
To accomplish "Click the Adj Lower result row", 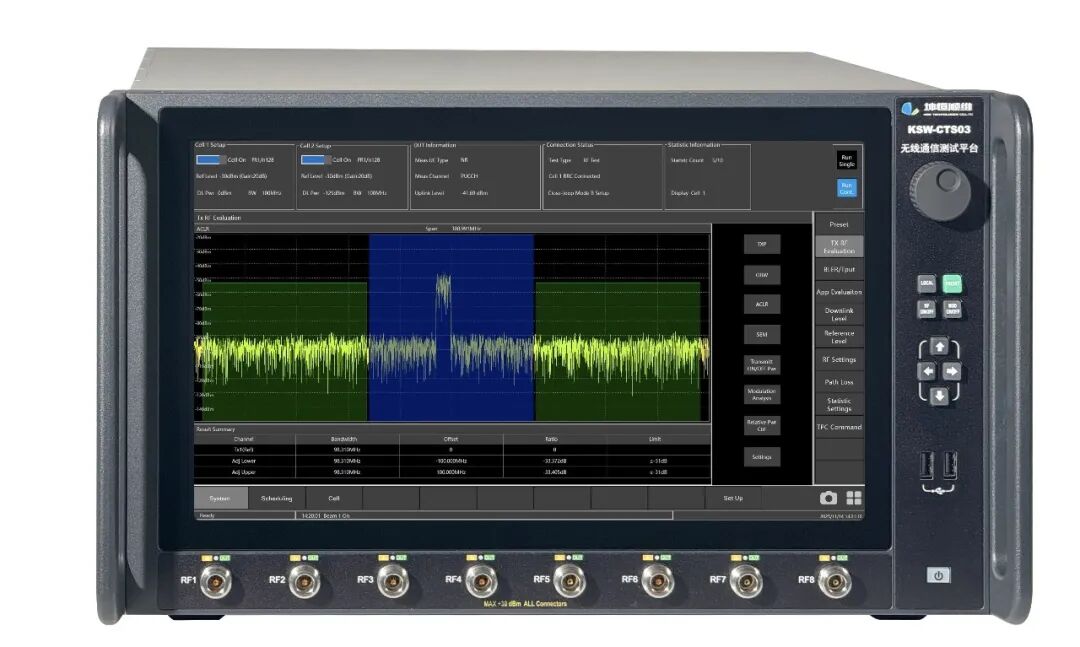I will [452, 461].
